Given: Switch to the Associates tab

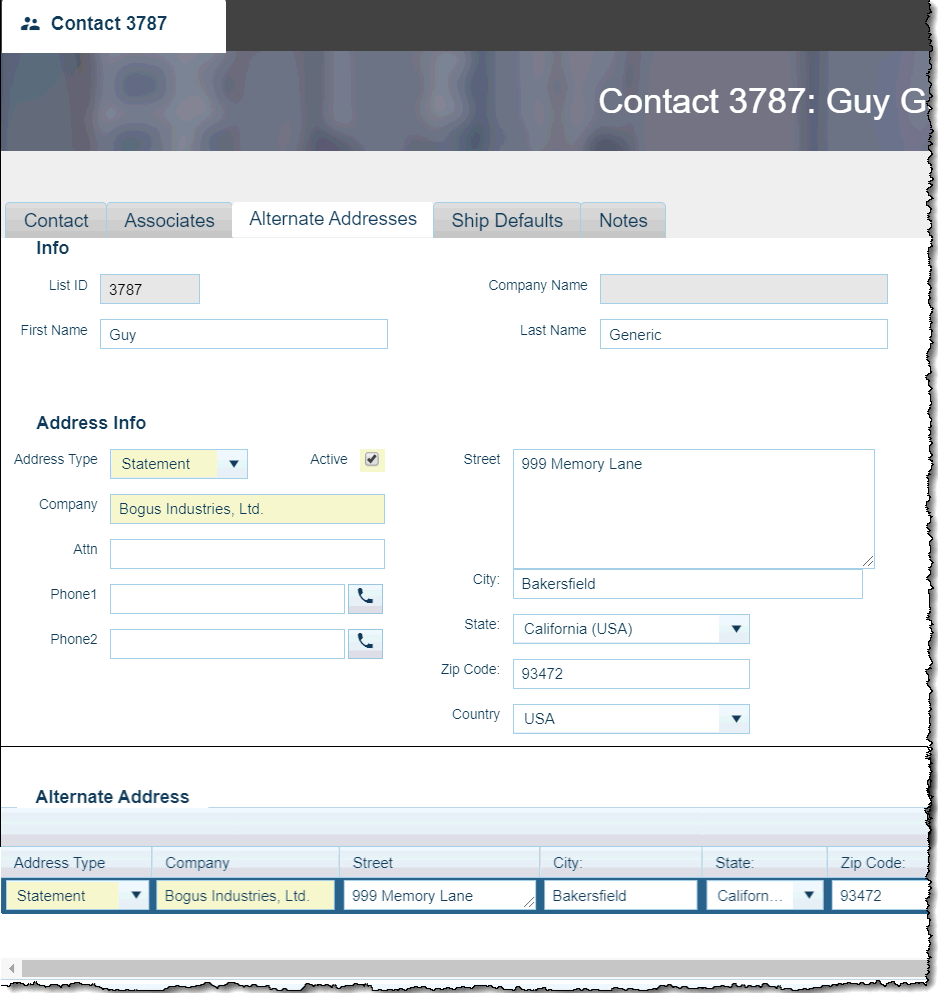Looking at the screenshot, I should (169, 220).
